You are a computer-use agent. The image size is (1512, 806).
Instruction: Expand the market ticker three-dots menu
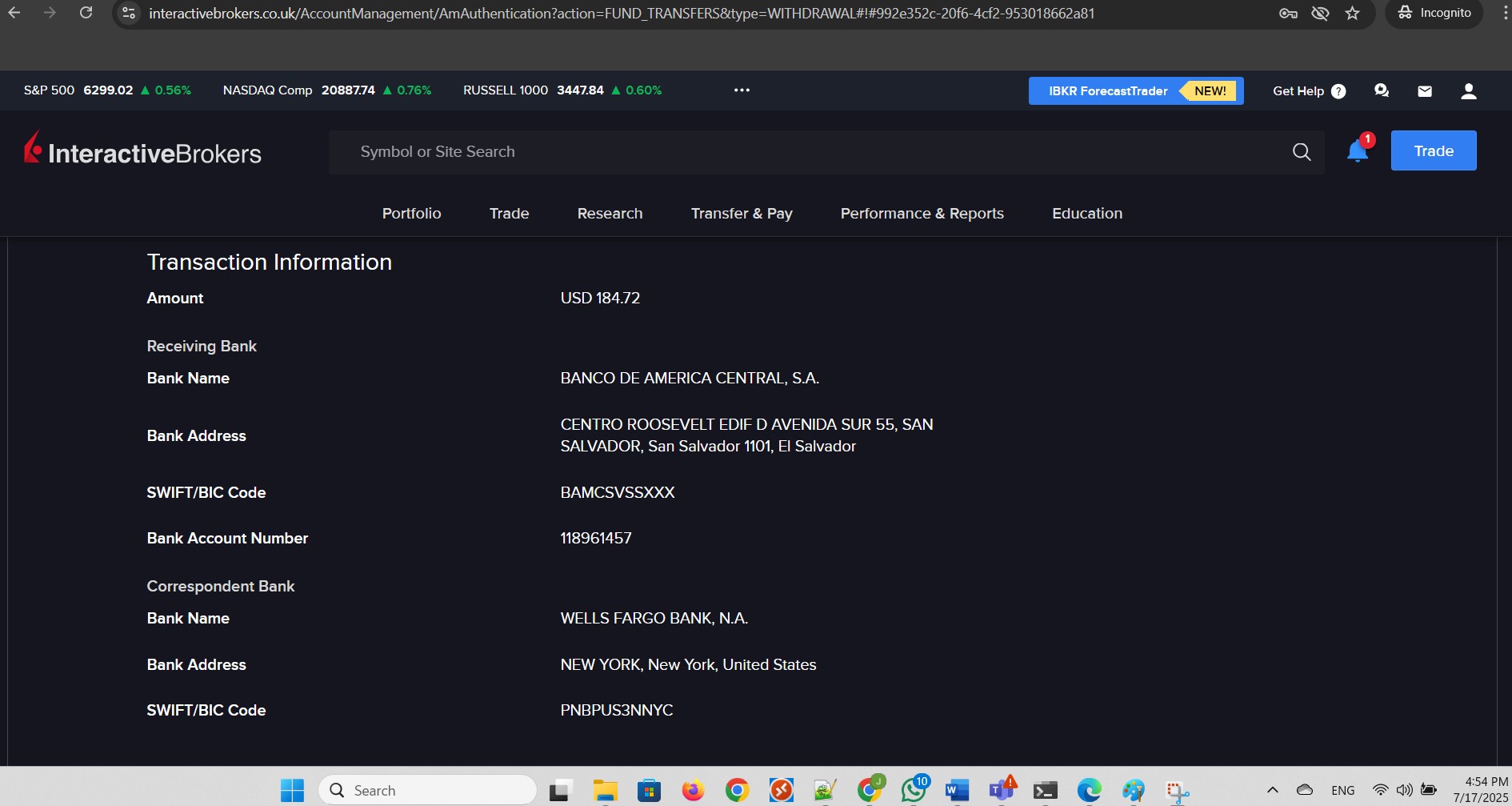point(742,90)
